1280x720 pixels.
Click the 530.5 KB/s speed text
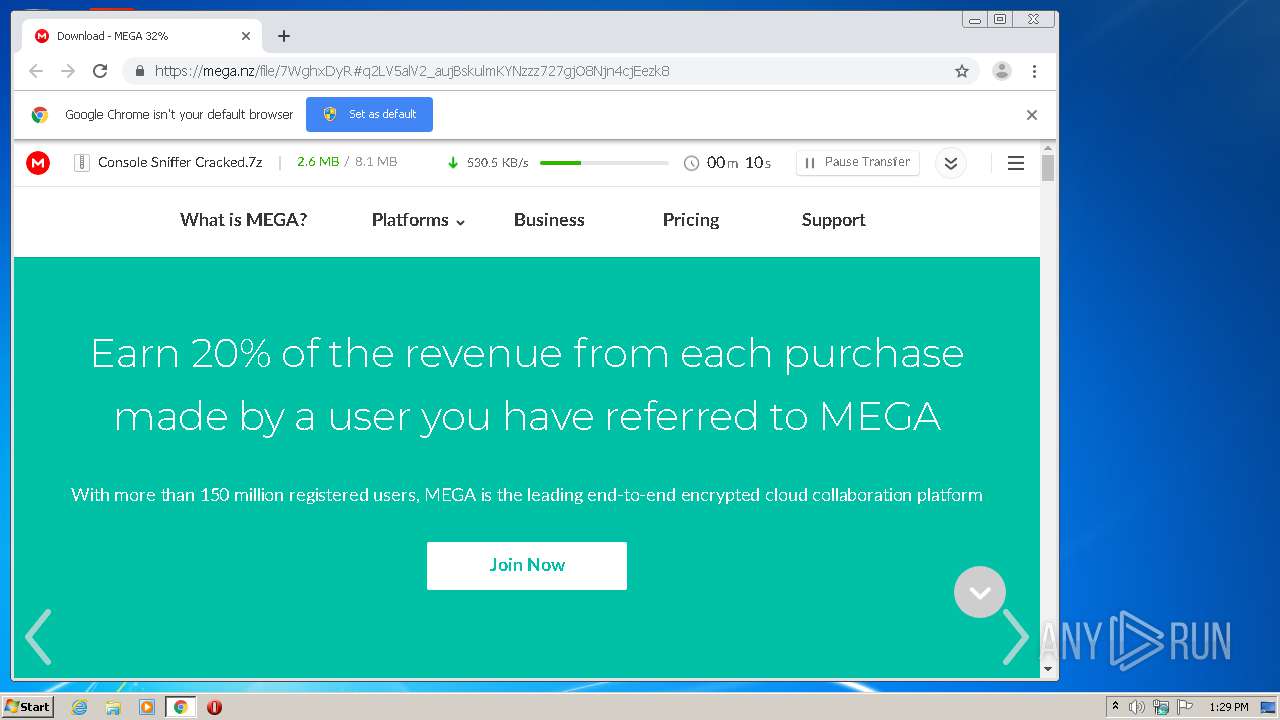coord(497,163)
